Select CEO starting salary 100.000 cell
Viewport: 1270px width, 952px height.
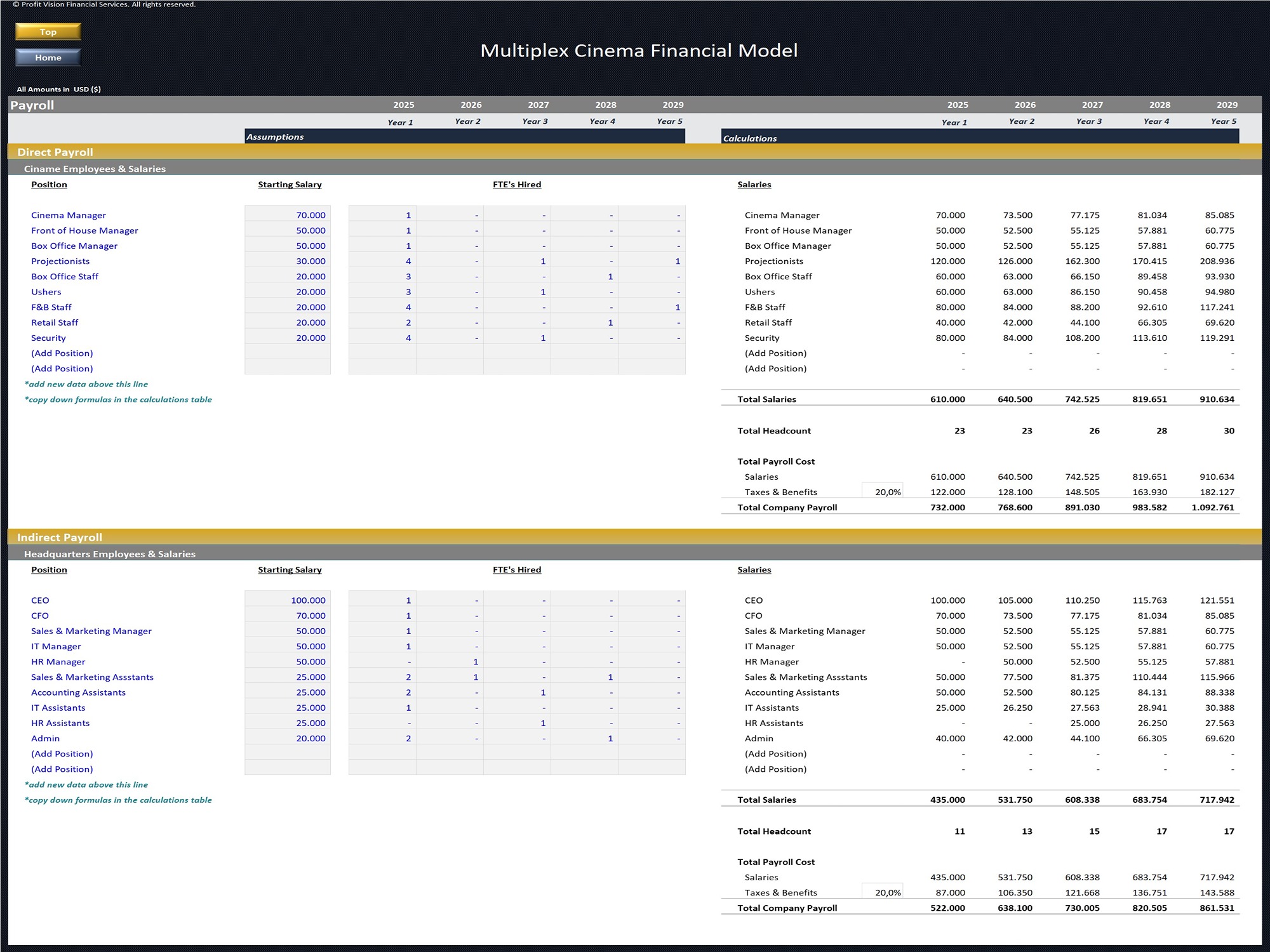(x=288, y=600)
